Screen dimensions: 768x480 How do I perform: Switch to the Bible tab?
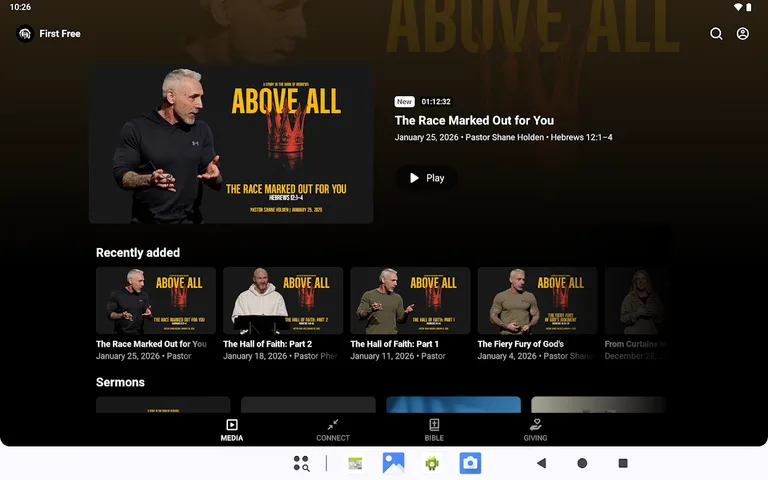[x=434, y=430]
